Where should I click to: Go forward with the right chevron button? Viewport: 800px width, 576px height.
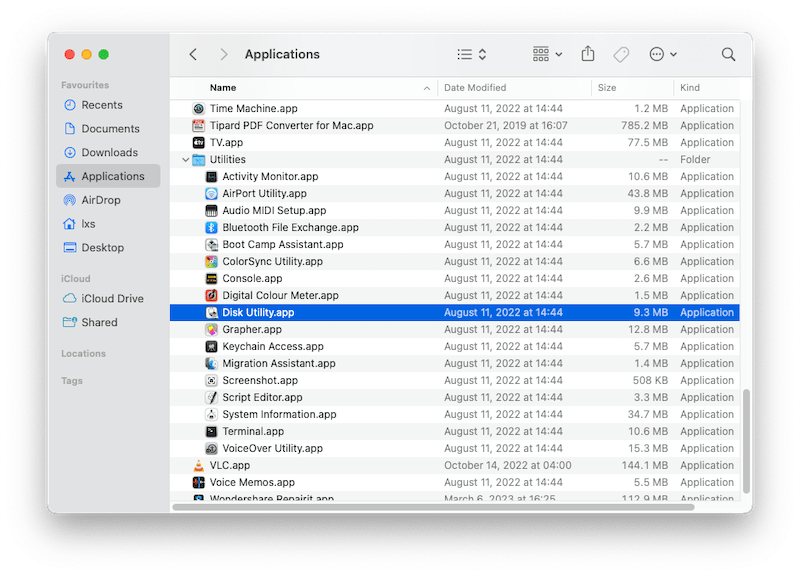click(x=223, y=55)
